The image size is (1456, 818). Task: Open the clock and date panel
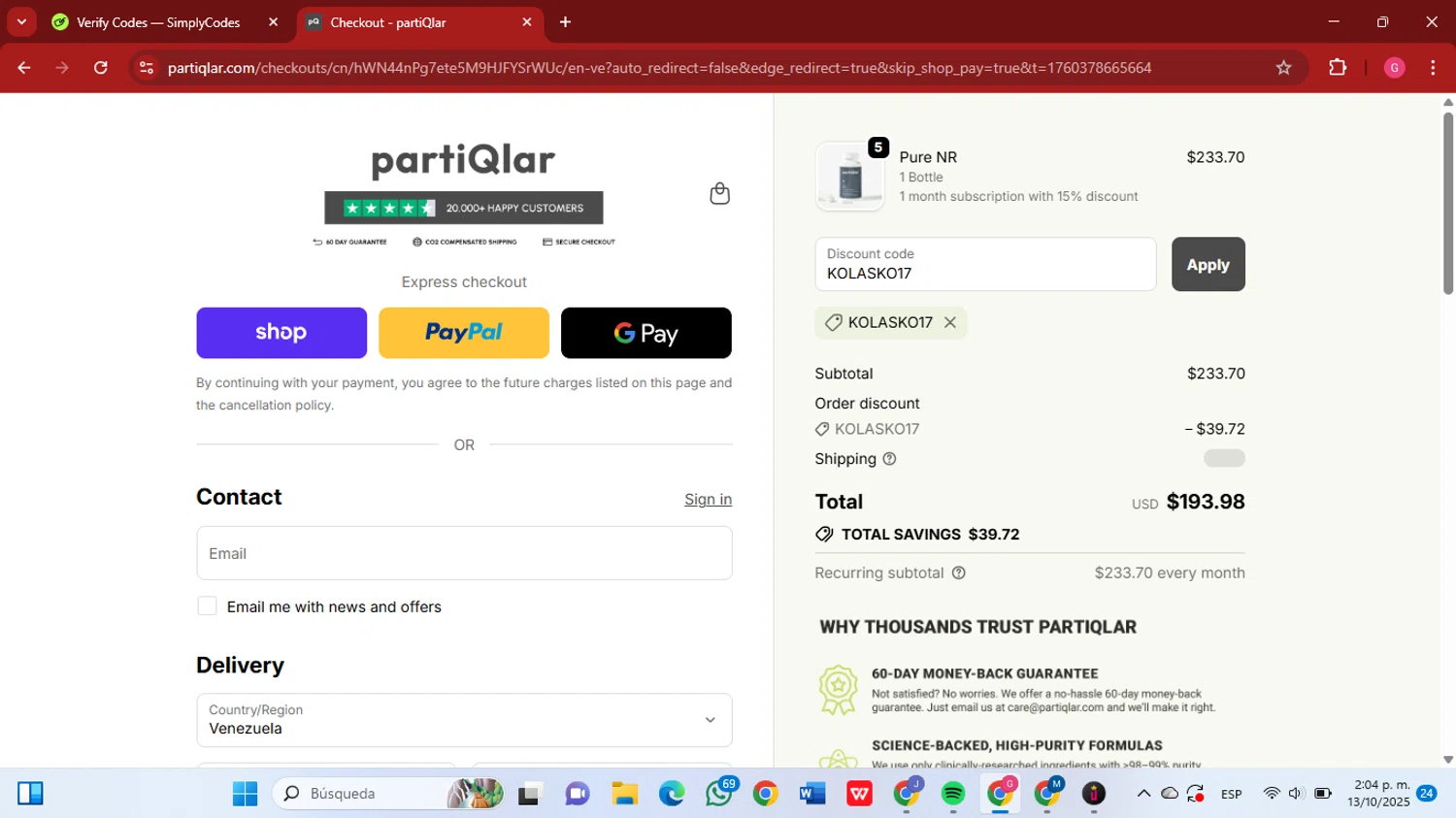[1378, 794]
